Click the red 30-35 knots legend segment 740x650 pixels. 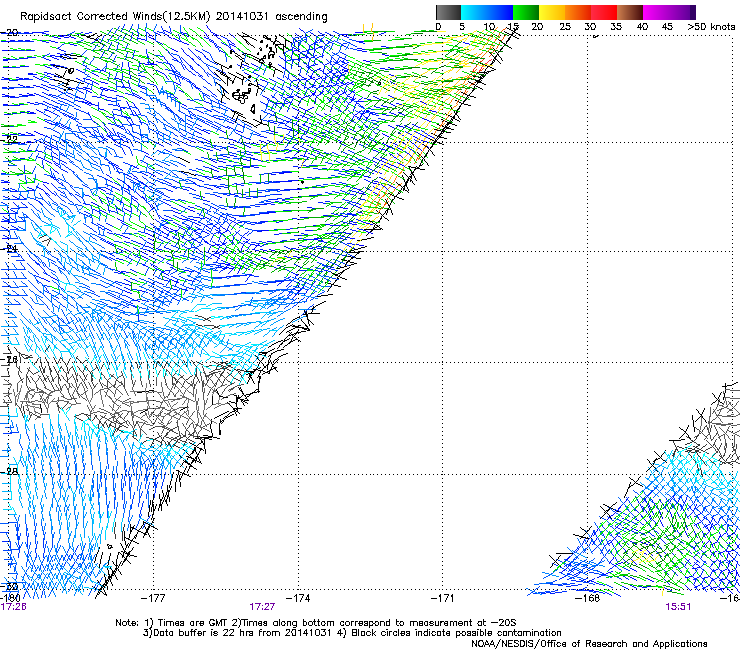click(x=604, y=12)
